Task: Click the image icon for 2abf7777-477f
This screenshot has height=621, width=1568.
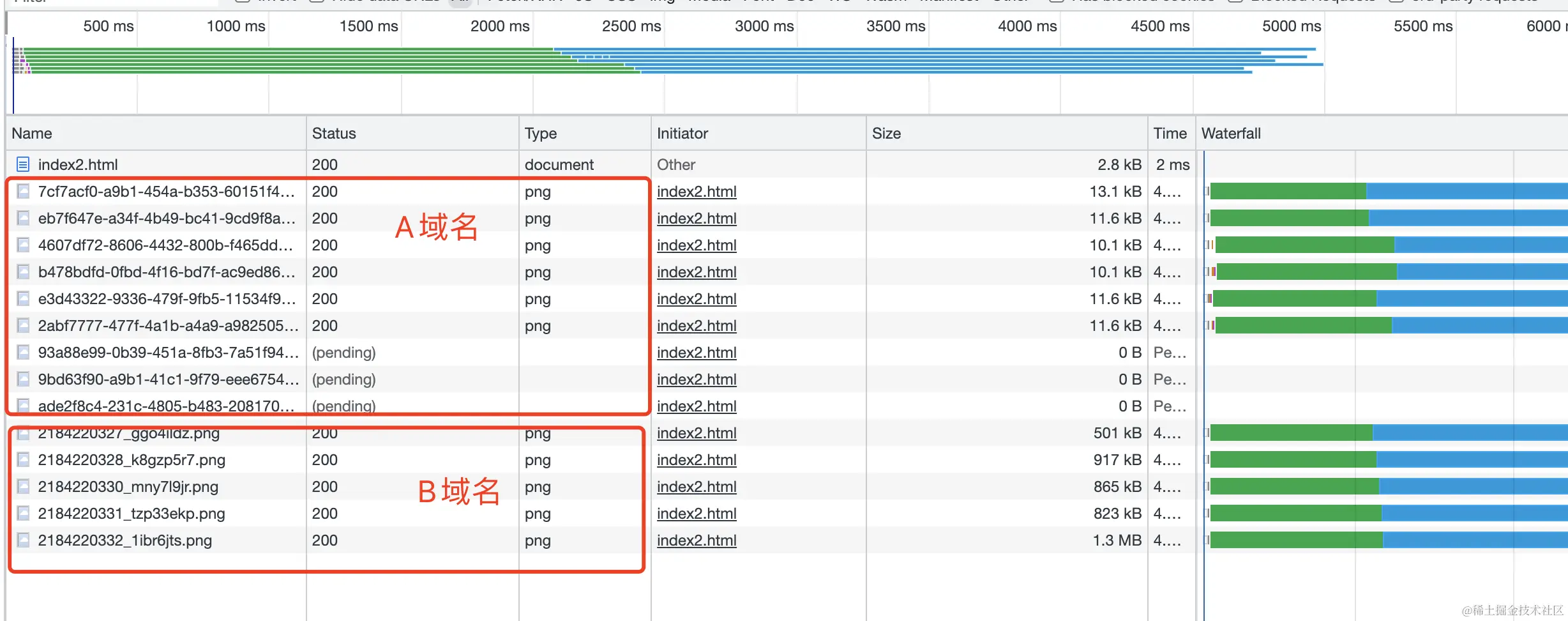Action: pyautogui.click(x=23, y=326)
